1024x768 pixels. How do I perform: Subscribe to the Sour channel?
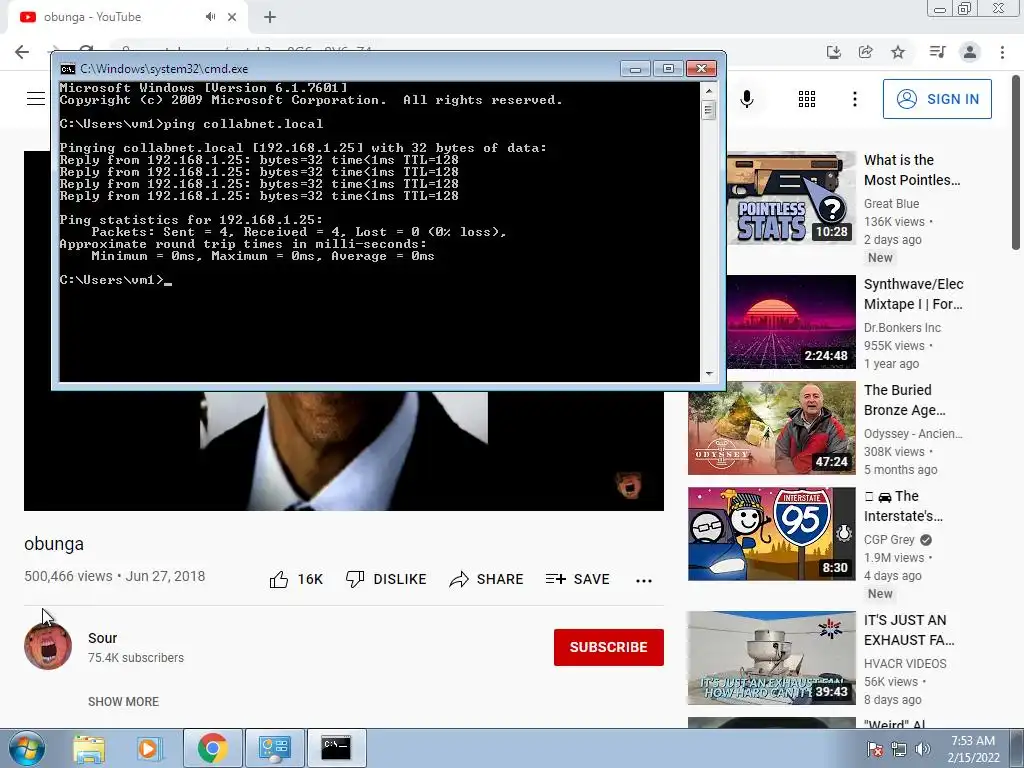coord(609,647)
